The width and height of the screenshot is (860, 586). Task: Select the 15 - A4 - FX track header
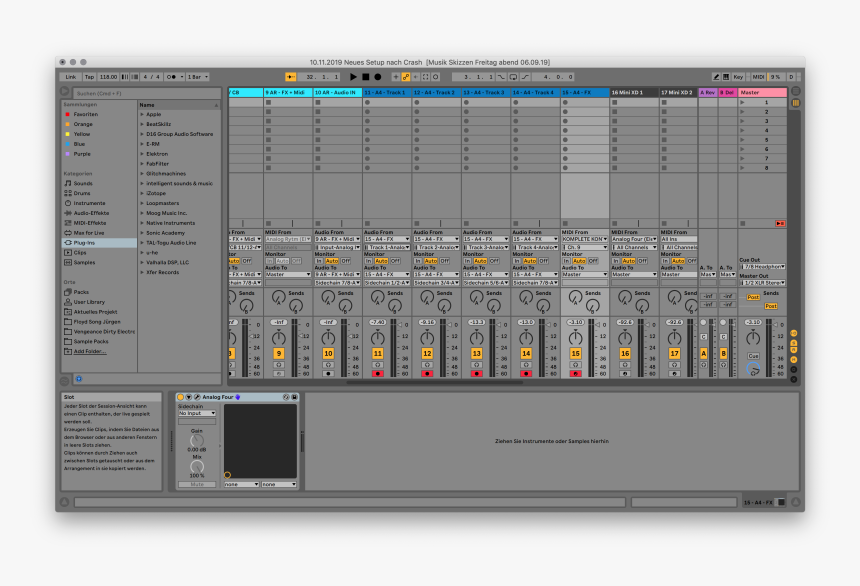[x=585, y=93]
